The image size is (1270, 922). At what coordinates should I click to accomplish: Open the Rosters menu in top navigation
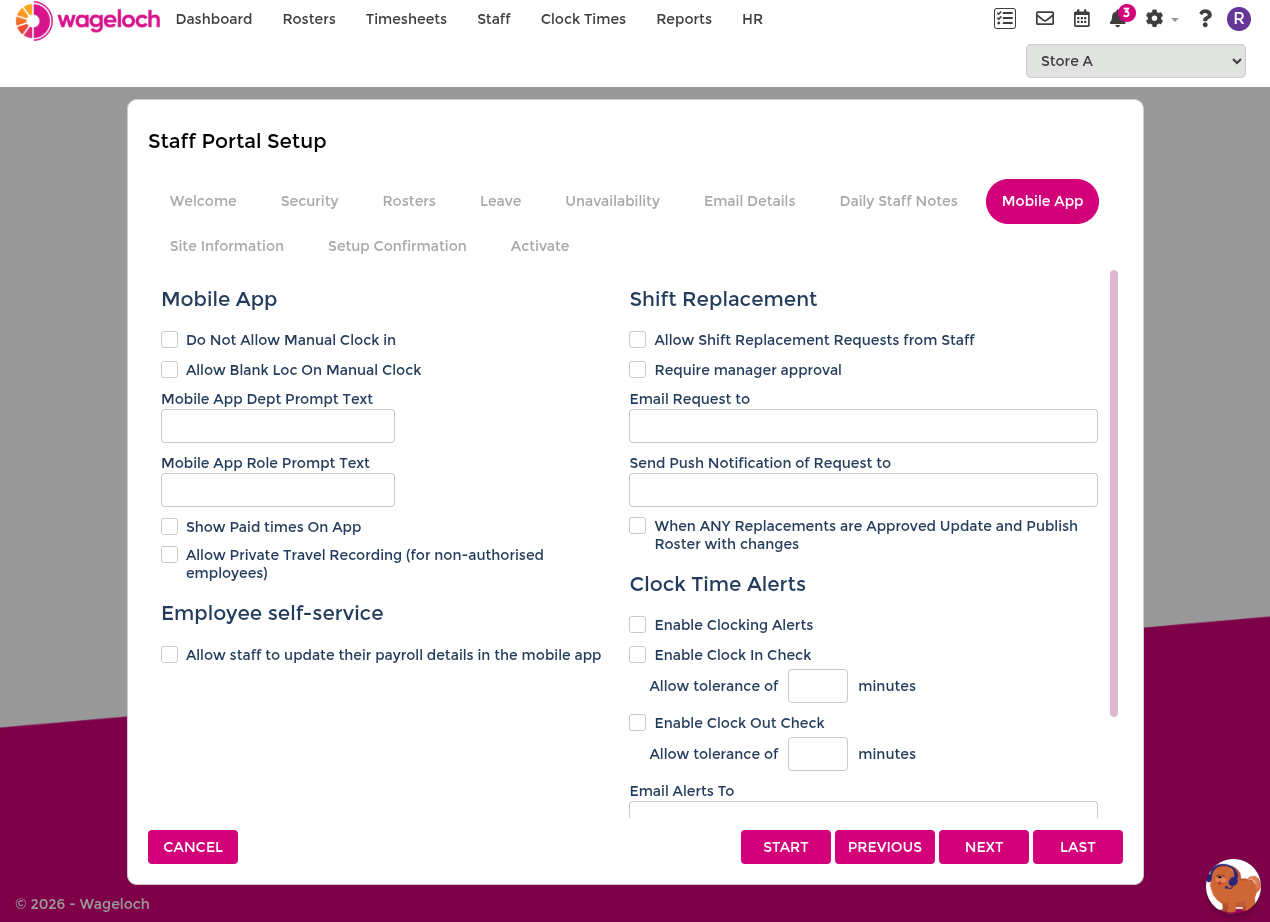309,19
